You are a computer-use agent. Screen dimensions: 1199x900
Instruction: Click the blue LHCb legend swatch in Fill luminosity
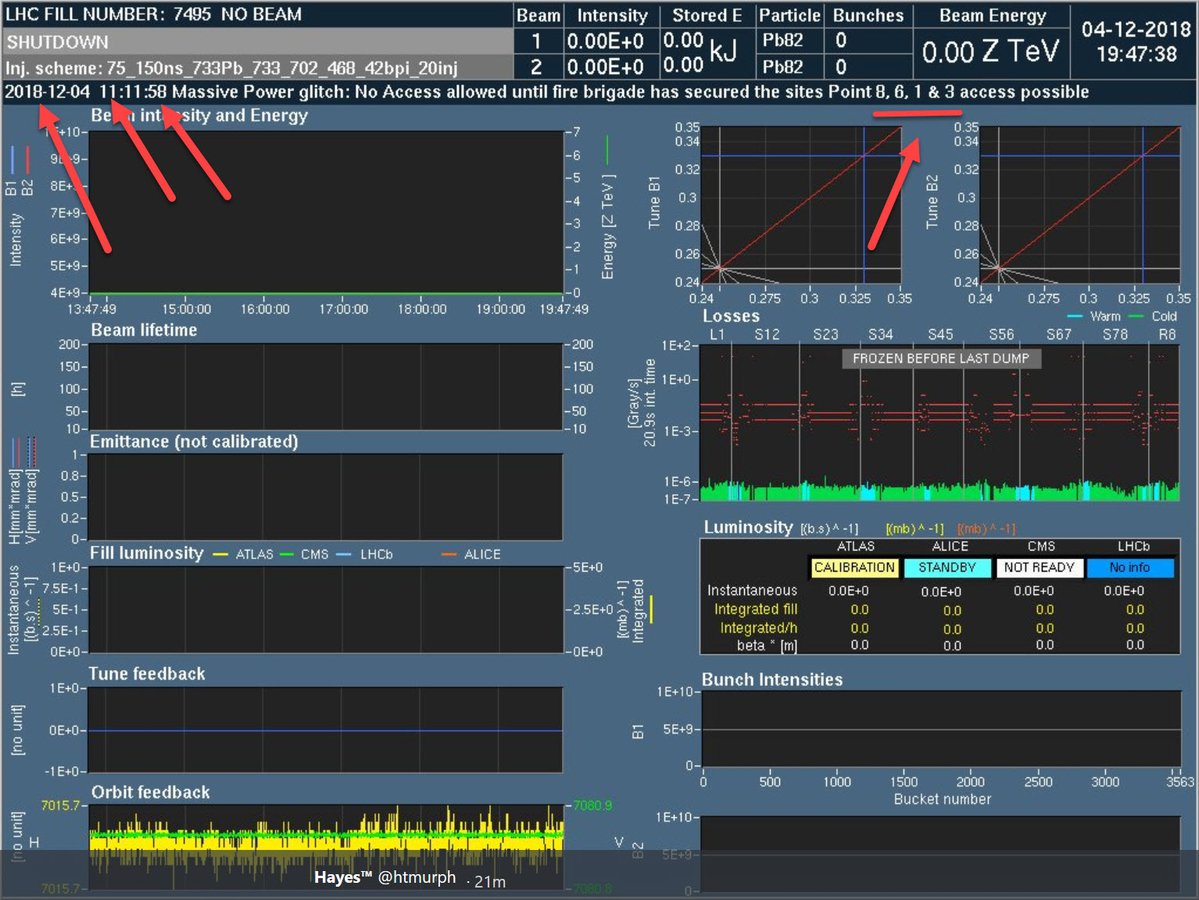(x=344, y=554)
